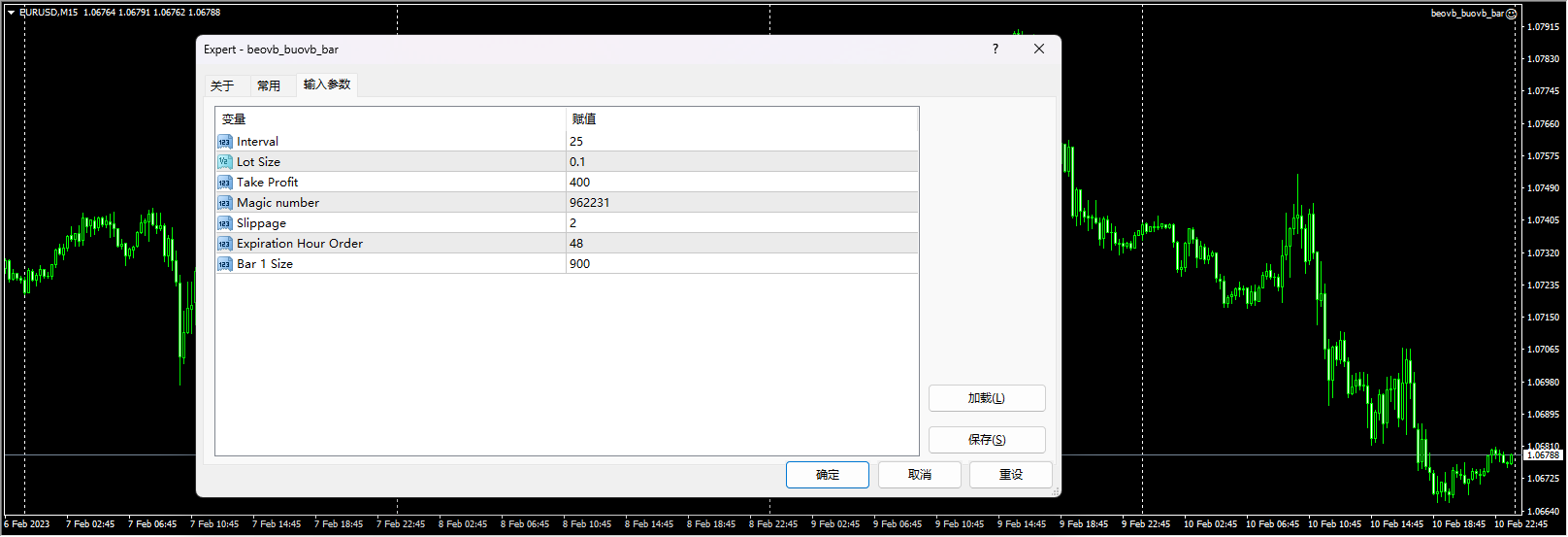Viewport: 1568px width, 537px height.
Task: Click the Take Profit parameter icon
Action: point(224,183)
